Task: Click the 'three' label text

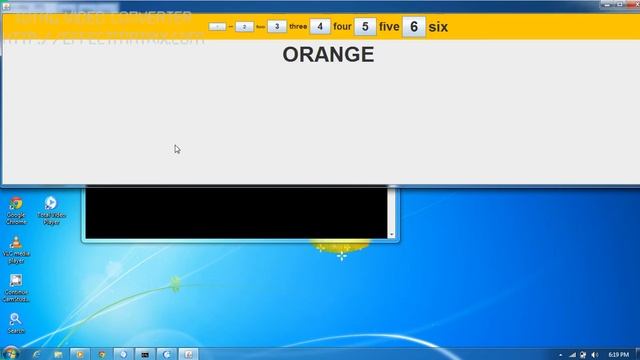Action: click(298, 27)
